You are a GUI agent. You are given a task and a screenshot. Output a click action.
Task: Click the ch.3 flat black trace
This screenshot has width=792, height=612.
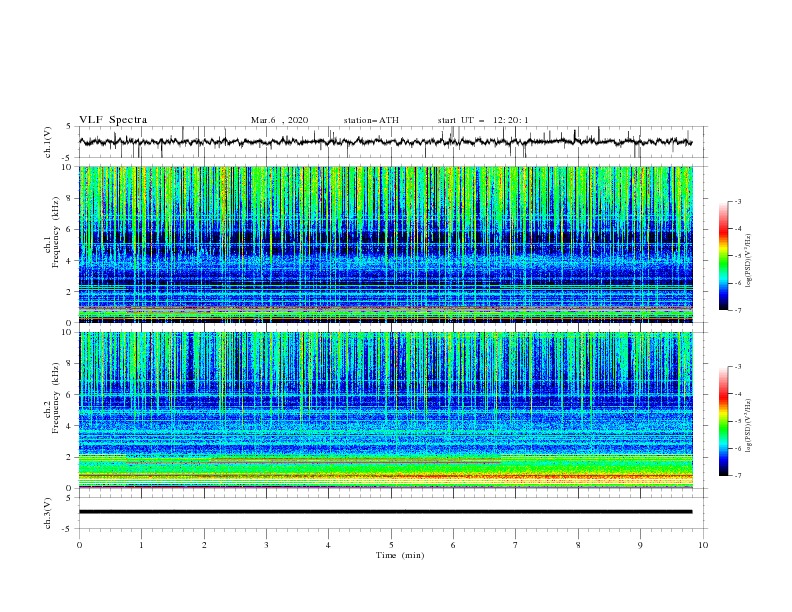[385, 512]
